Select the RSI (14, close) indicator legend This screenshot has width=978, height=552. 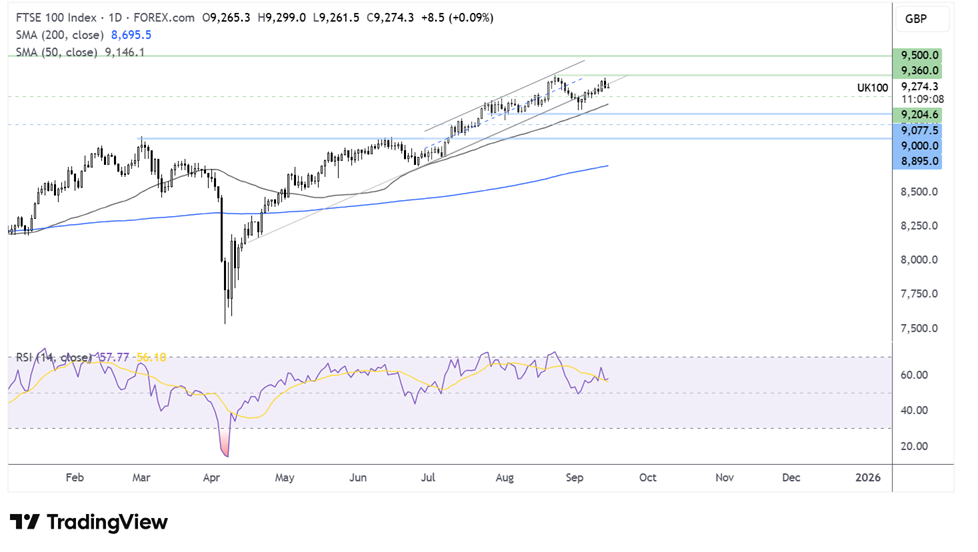(54, 357)
